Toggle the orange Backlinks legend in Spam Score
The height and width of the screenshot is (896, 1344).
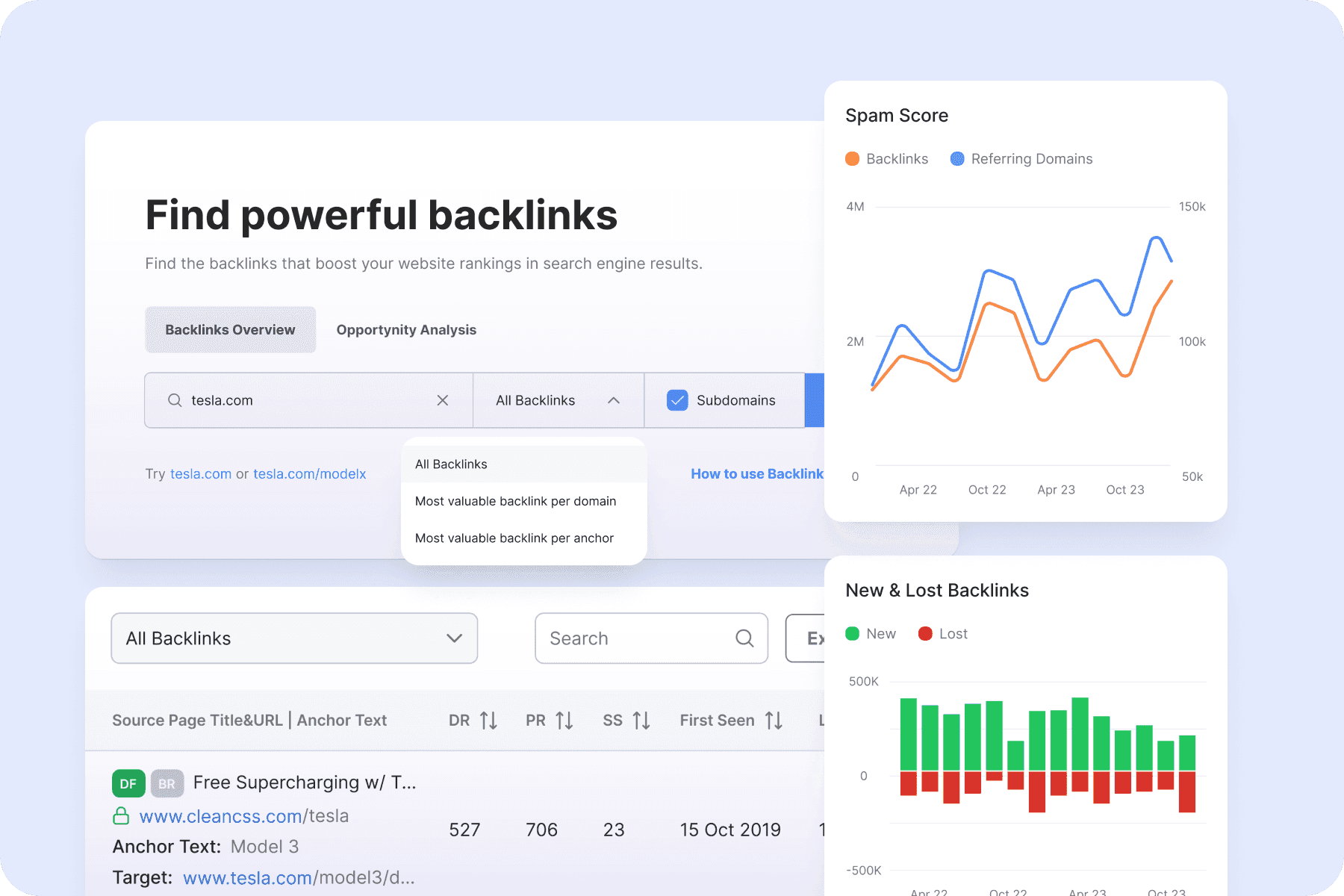pyautogui.click(x=886, y=158)
